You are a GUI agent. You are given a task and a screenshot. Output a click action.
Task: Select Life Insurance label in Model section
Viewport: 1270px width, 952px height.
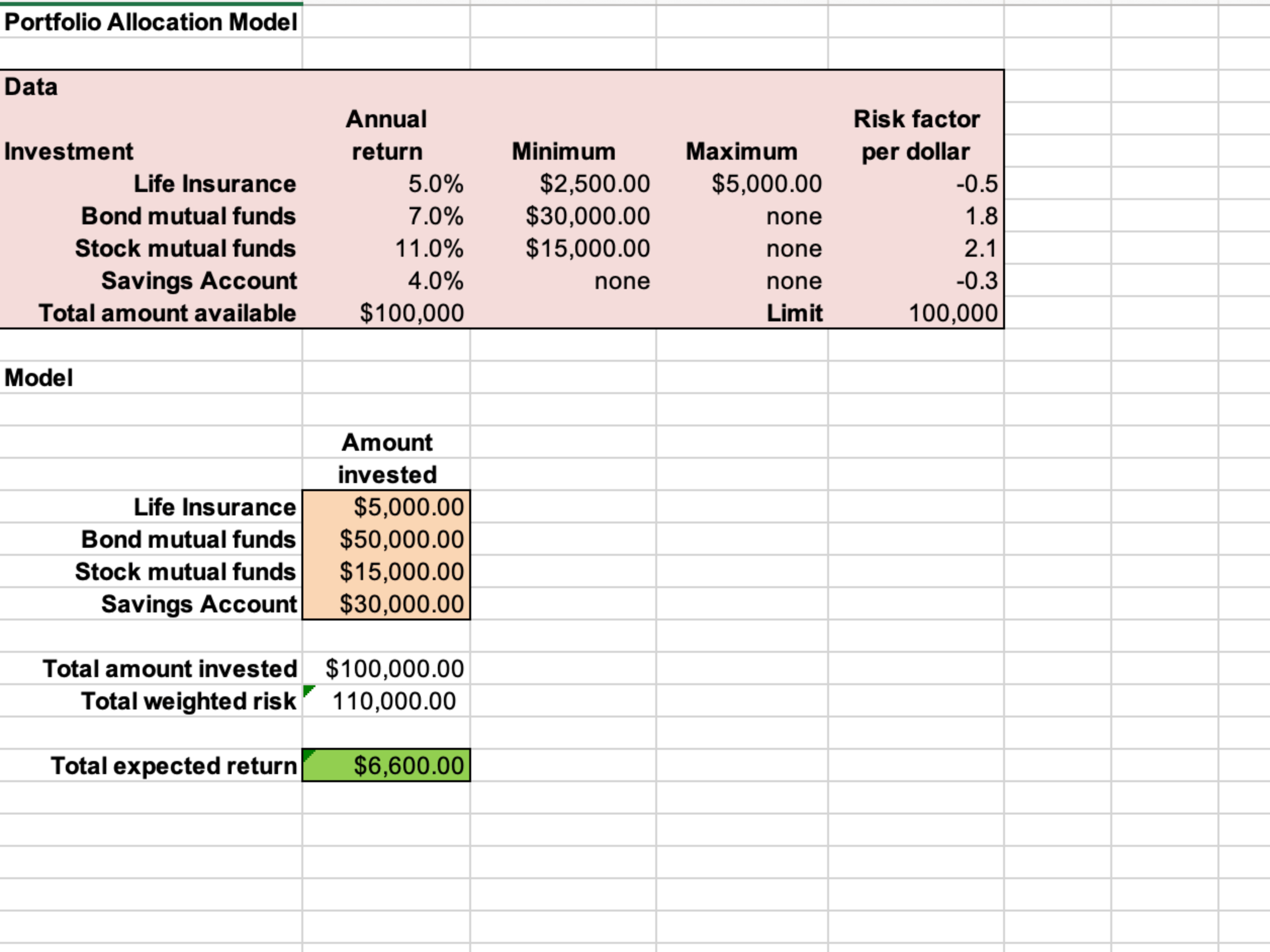(151, 507)
